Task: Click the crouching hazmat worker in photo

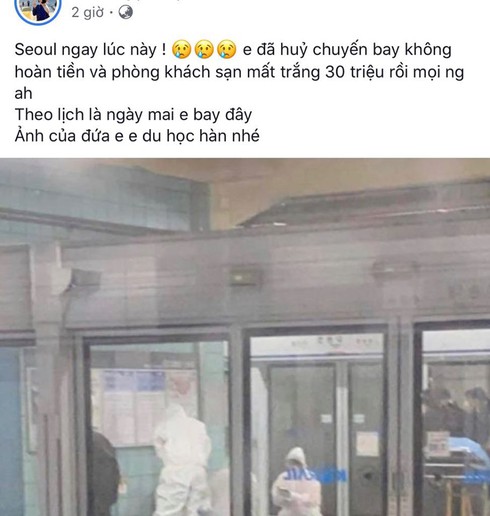Action: pyautogui.click(x=296, y=482)
